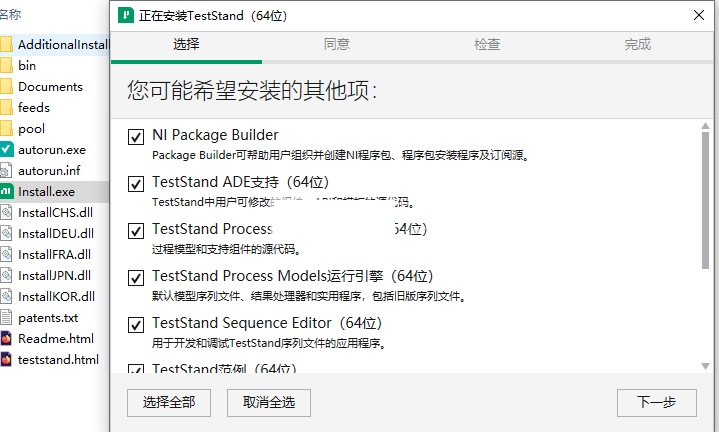Switch to the 同意 step tab
The image size is (719, 432).
pyautogui.click(x=337, y=44)
